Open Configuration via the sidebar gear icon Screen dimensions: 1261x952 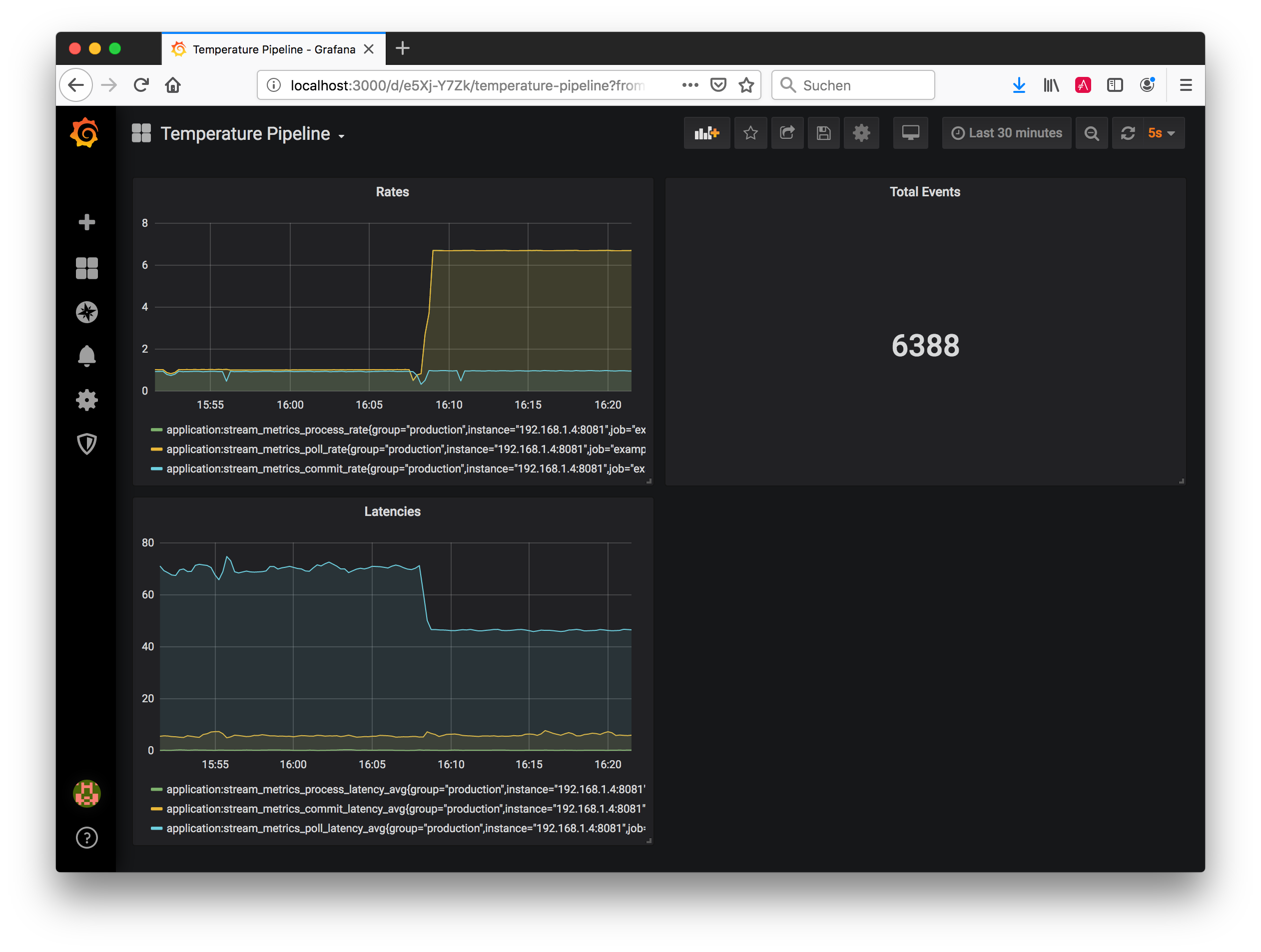86,400
